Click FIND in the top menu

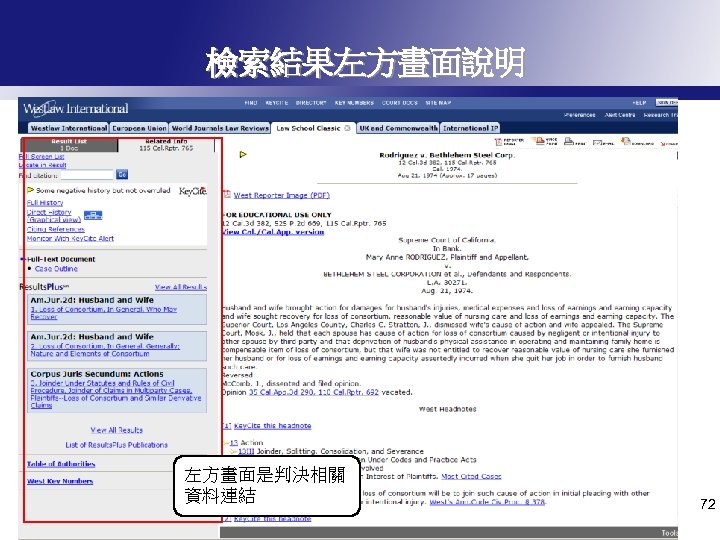coord(251,103)
